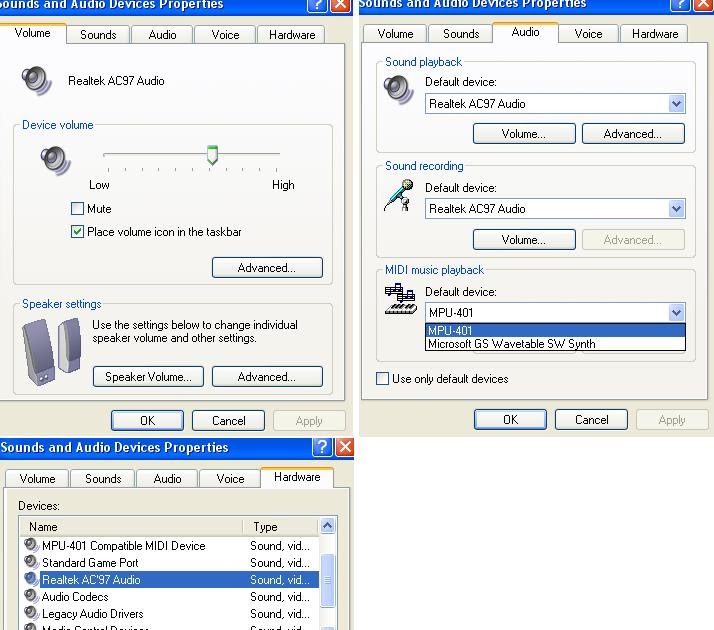Sort devices by the Name column header
Viewport: 714px width, 630px height.
[131, 527]
